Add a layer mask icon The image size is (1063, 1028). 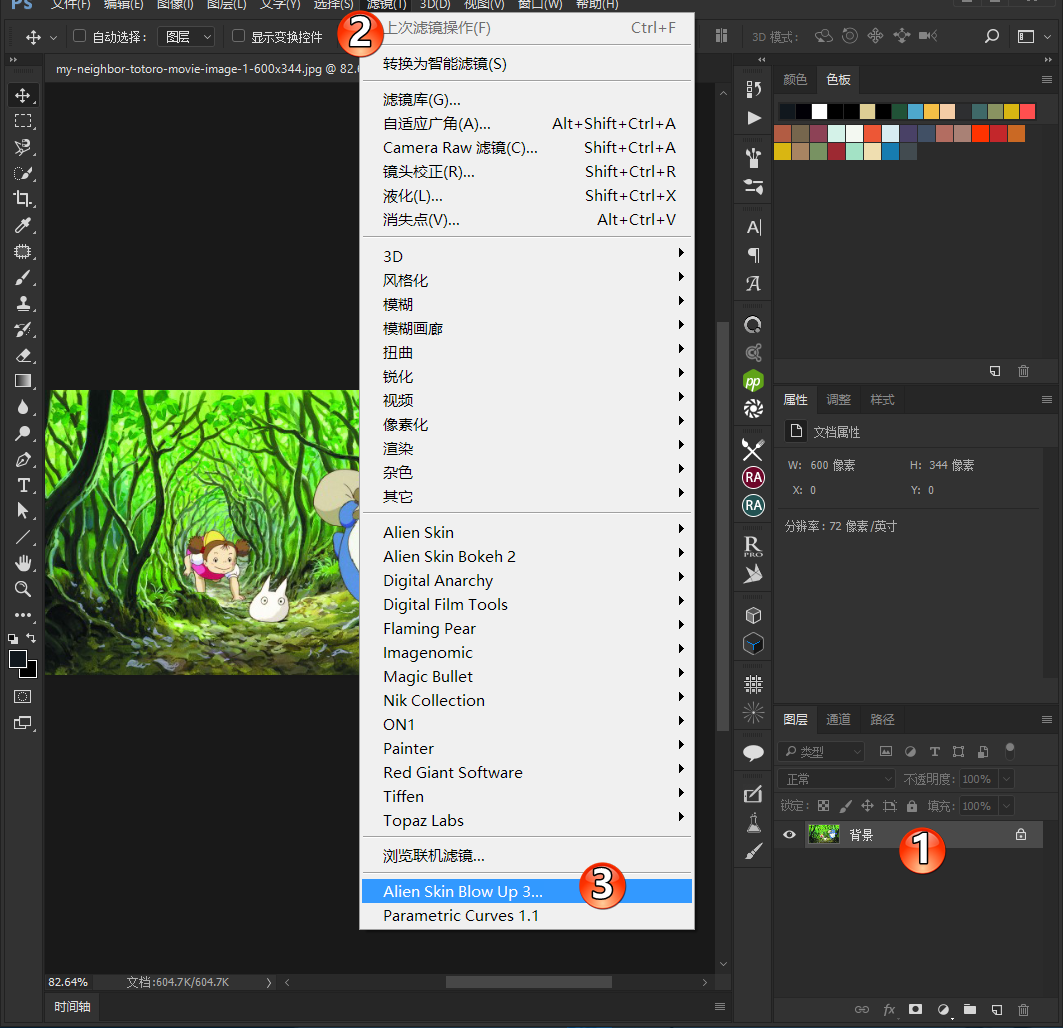point(915,1010)
